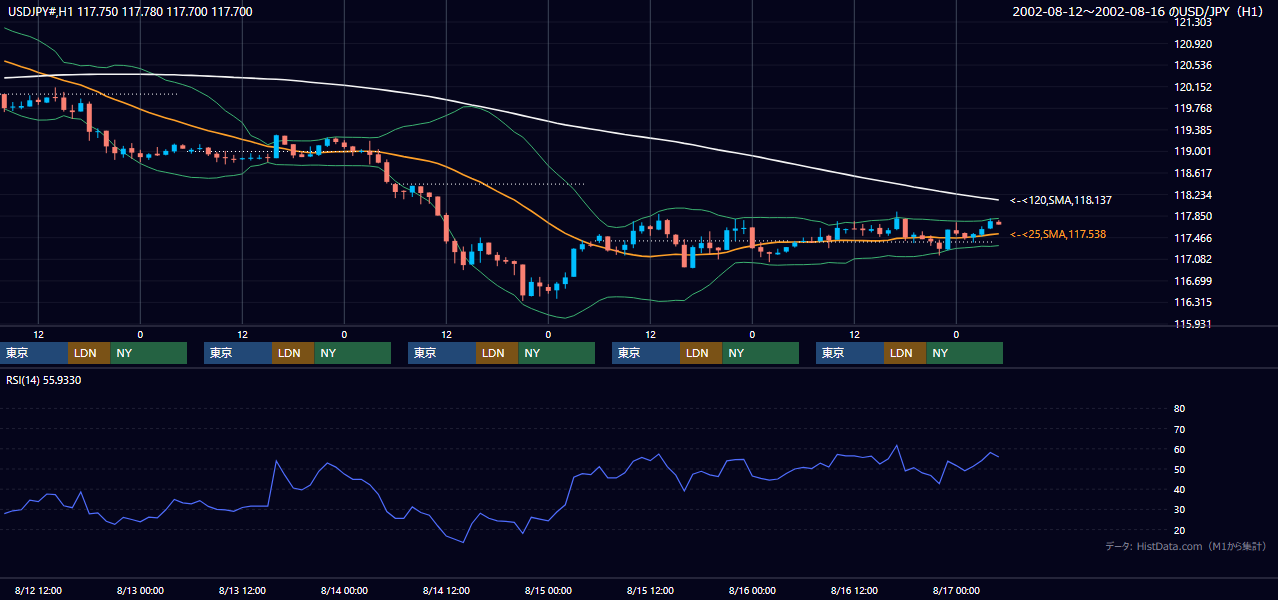This screenshot has height=600, width=1278.
Task: Click RSI scale value 50
Action: pyautogui.click(x=1179, y=469)
